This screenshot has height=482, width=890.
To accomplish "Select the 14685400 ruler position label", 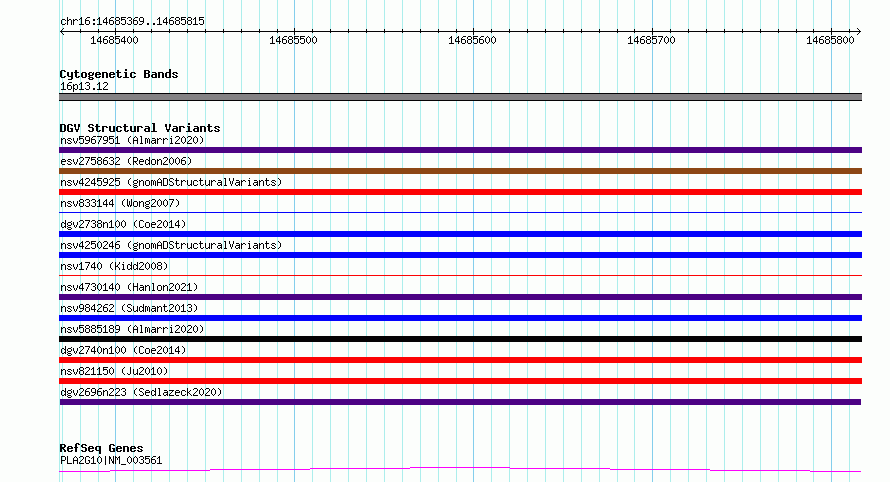I will pyautogui.click(x=114, y=40).
